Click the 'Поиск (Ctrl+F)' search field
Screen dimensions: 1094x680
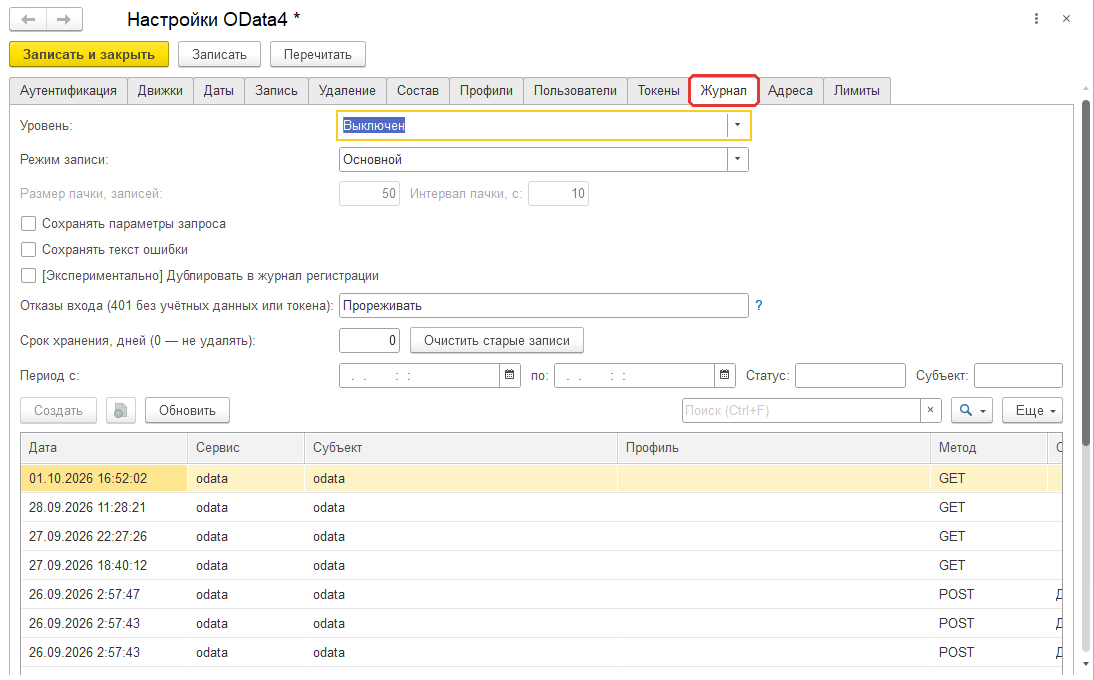(801, 411)
